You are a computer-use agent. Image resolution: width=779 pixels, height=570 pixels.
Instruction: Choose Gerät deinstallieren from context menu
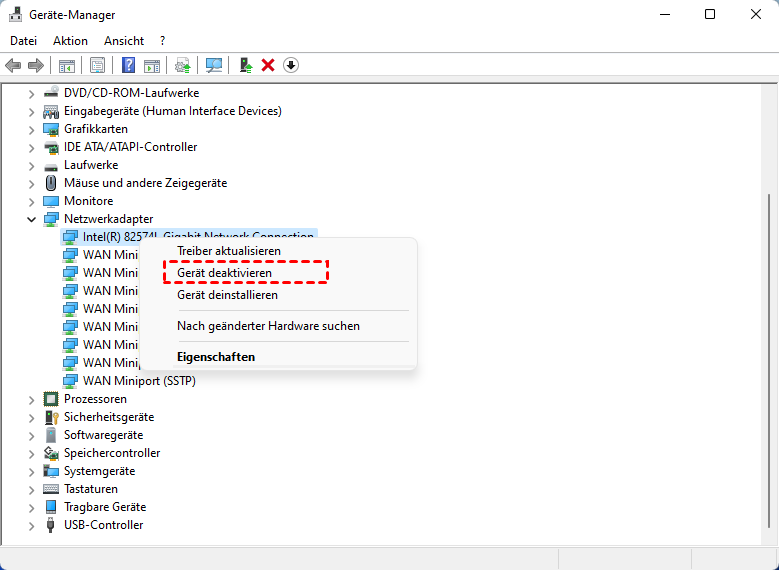(x=279, y=295)
